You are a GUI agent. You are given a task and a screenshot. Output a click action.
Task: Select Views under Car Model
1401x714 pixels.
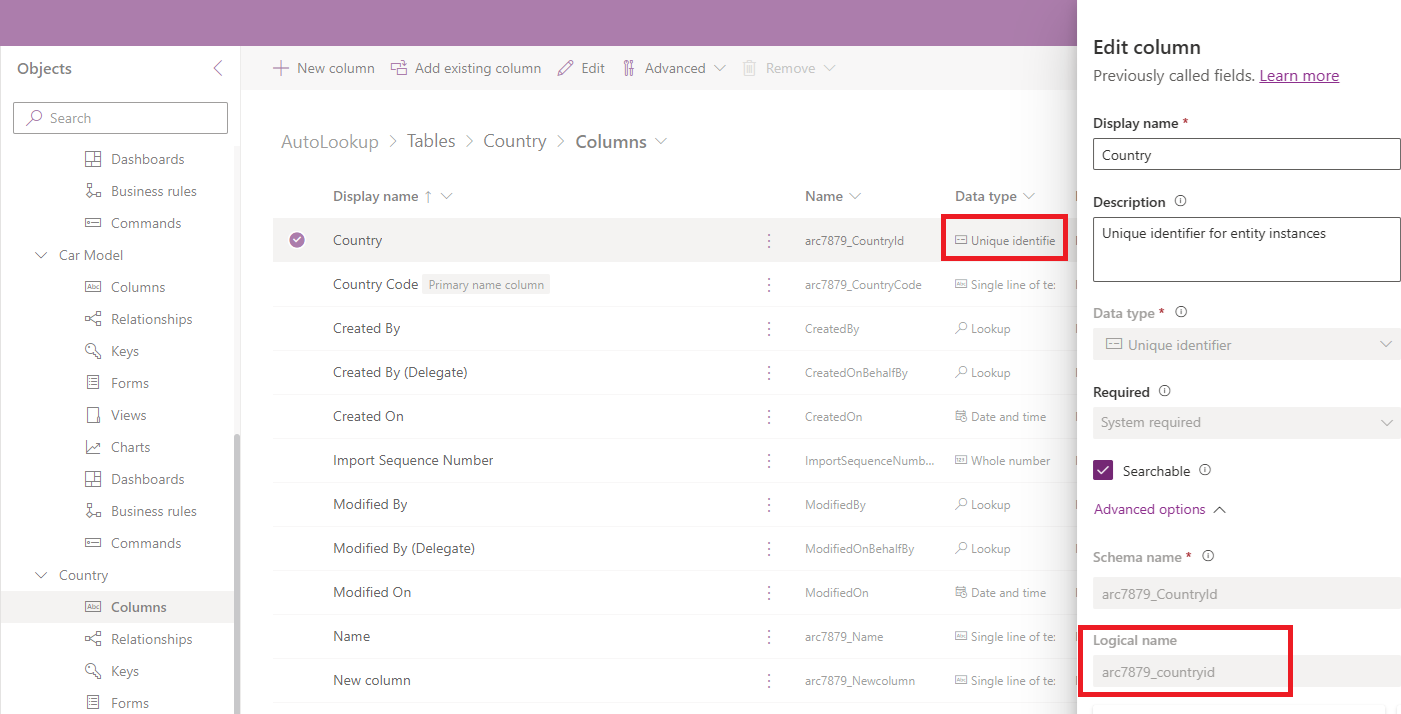128,414
